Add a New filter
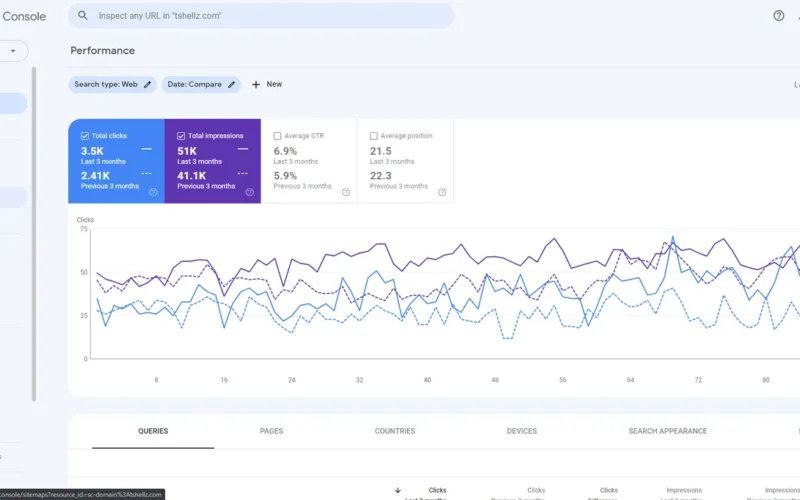The height and width of the screenshot is (500, 800). pos(267,85)
